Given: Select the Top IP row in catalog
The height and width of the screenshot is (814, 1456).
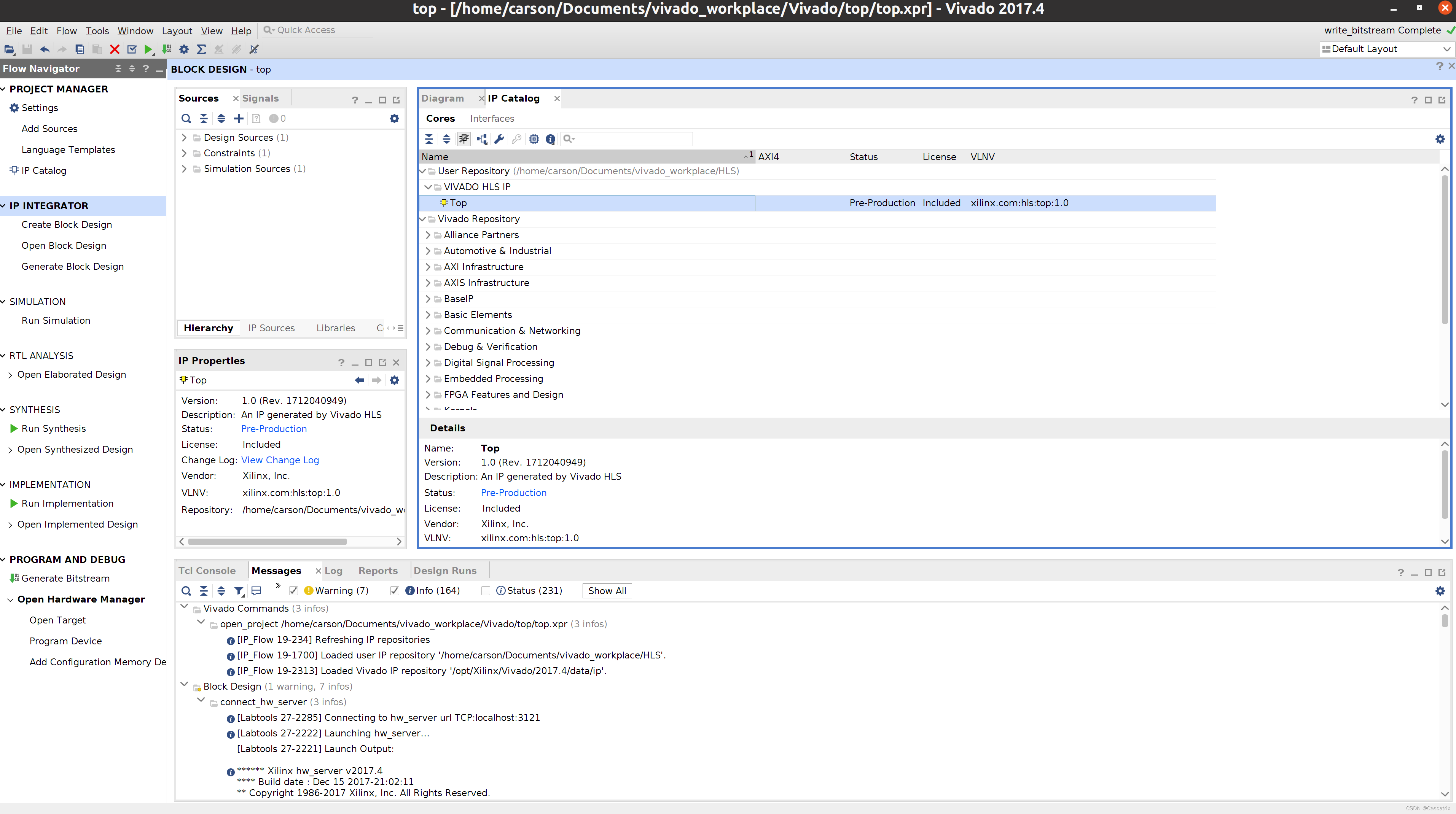Looking at the screenshot, I should [x=817, y=203].
